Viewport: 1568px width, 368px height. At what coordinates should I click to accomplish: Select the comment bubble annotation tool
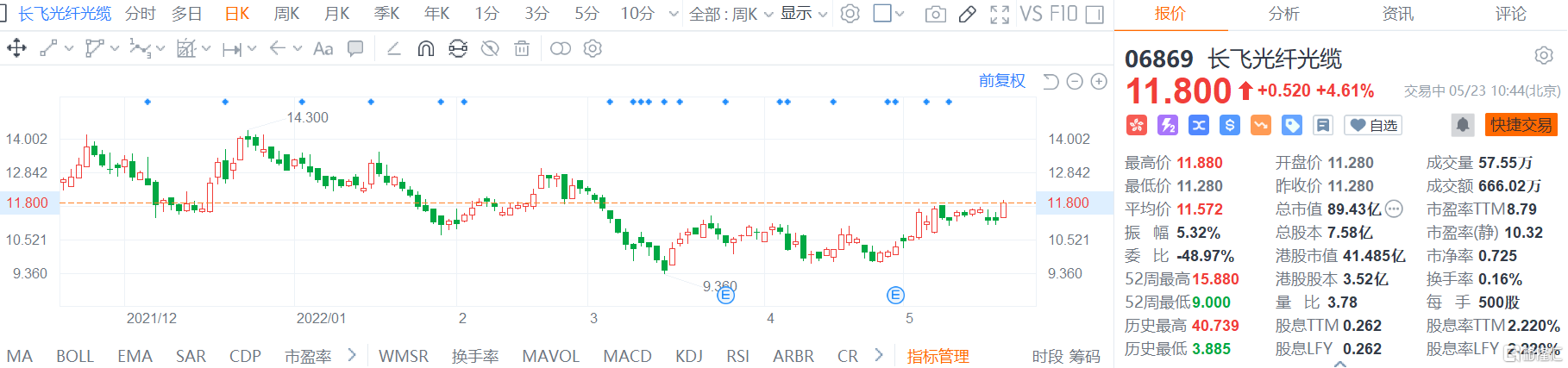coord(355,49)
